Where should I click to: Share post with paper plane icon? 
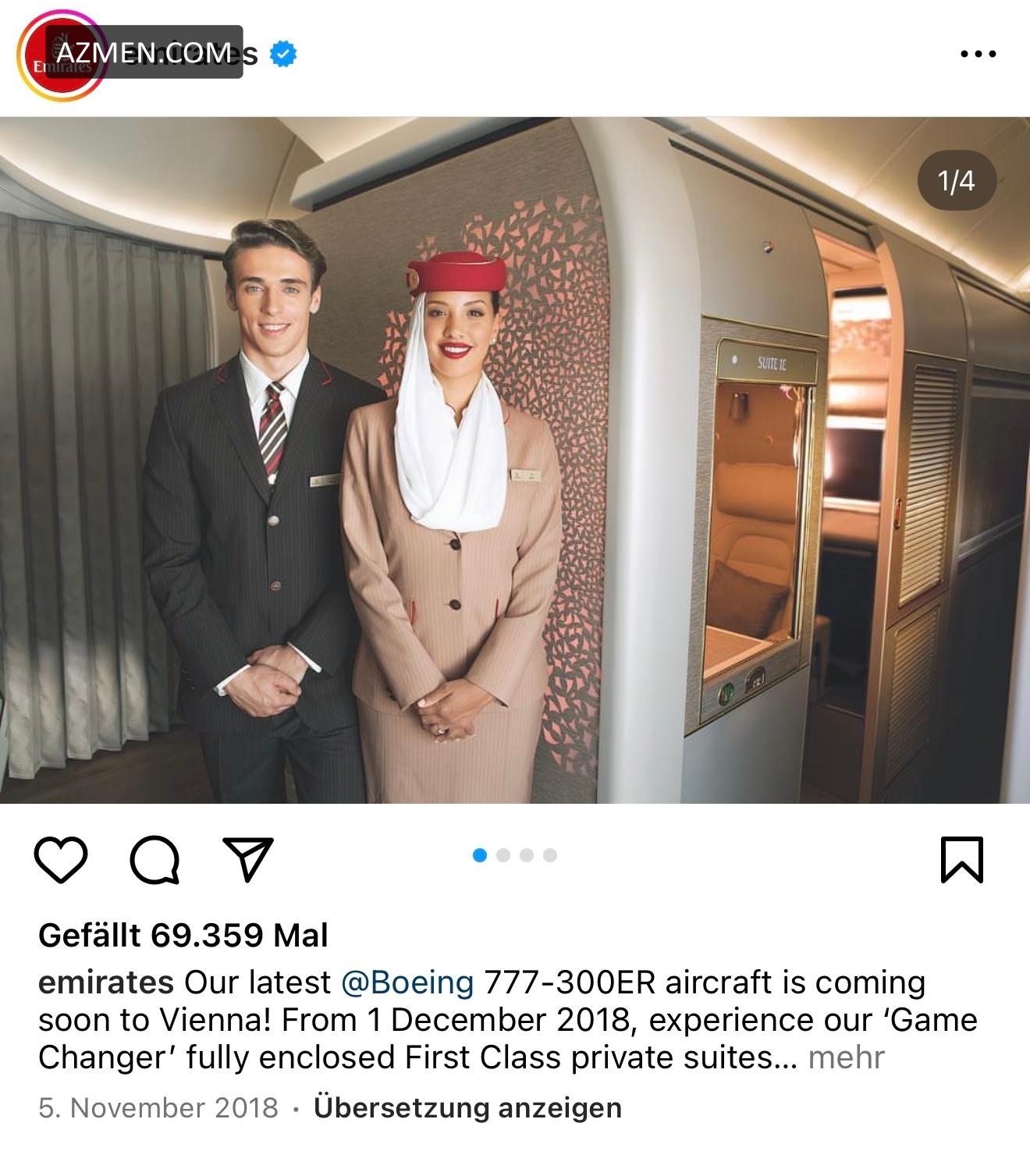(248, 859)
